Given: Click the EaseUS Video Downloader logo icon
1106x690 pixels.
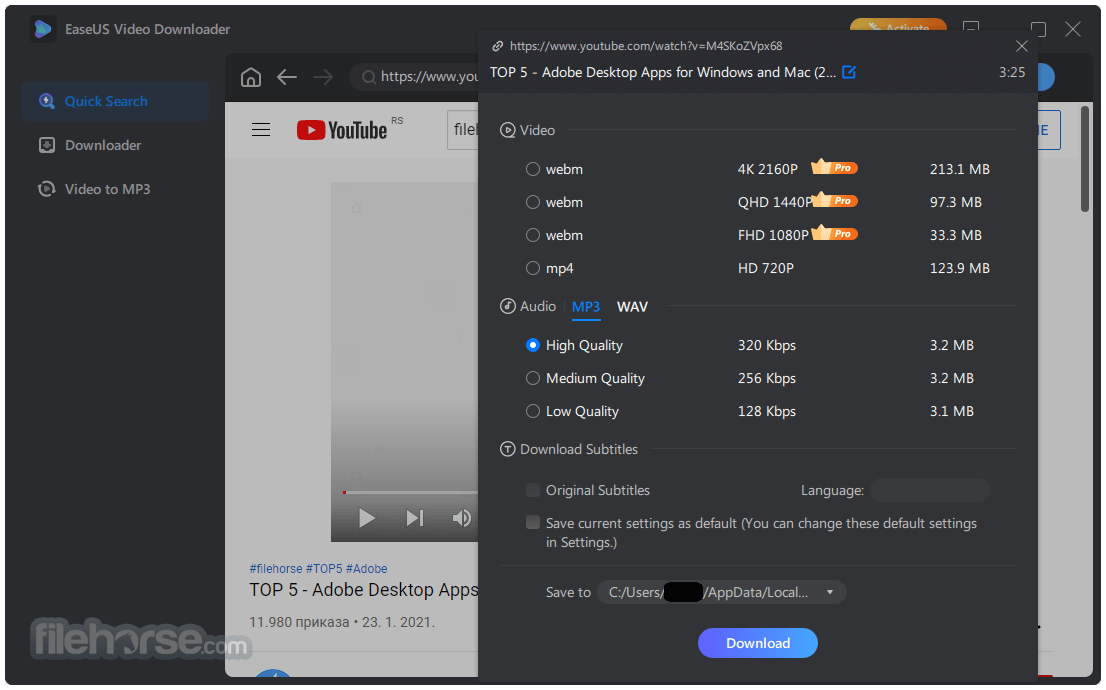Looking at the screenshot, I should click(x=42, y=29).
